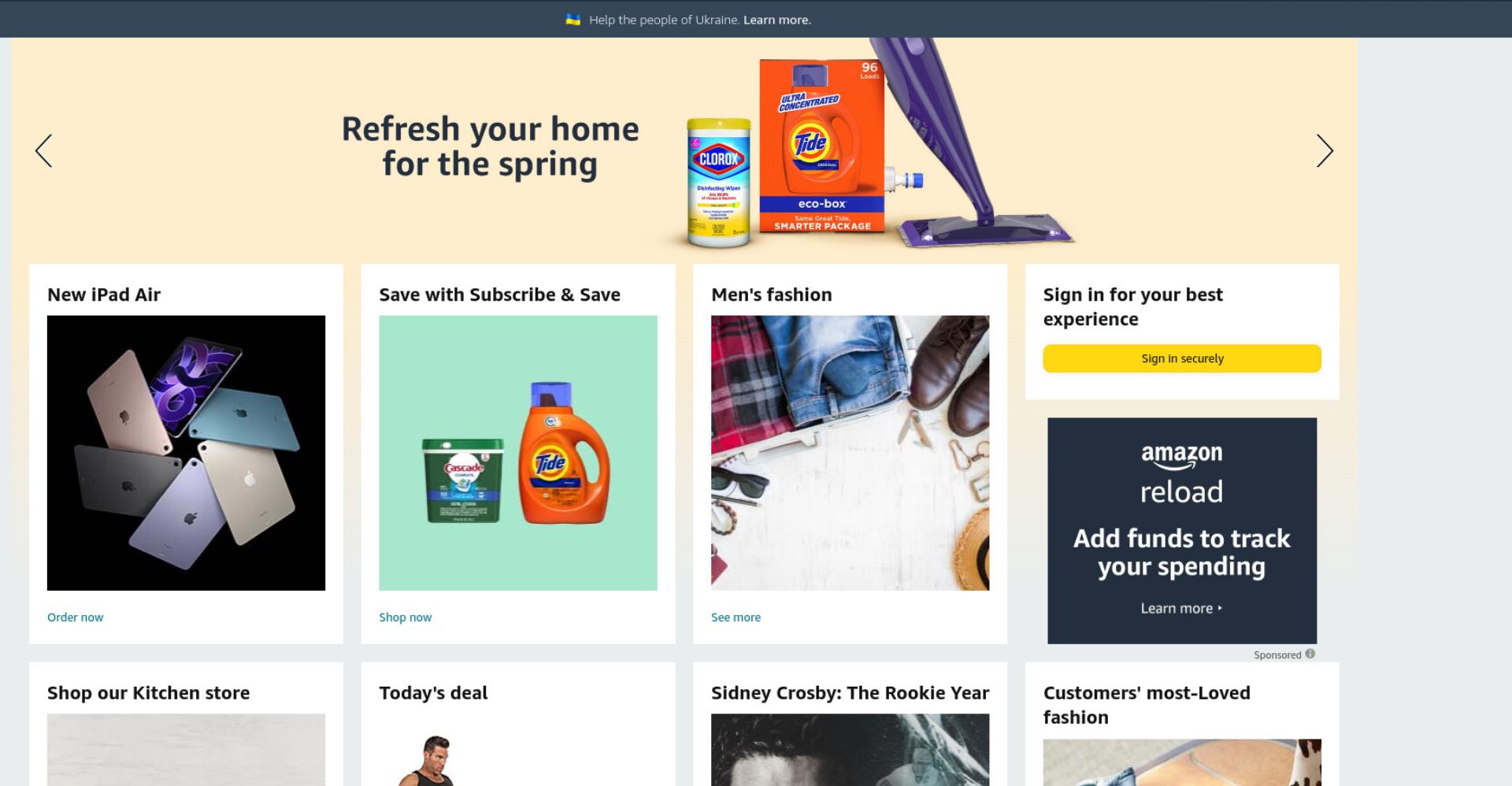Screen dimensions: 1512x786
Task: Open Order now link for iPad Air
Action: coord(75,617)
